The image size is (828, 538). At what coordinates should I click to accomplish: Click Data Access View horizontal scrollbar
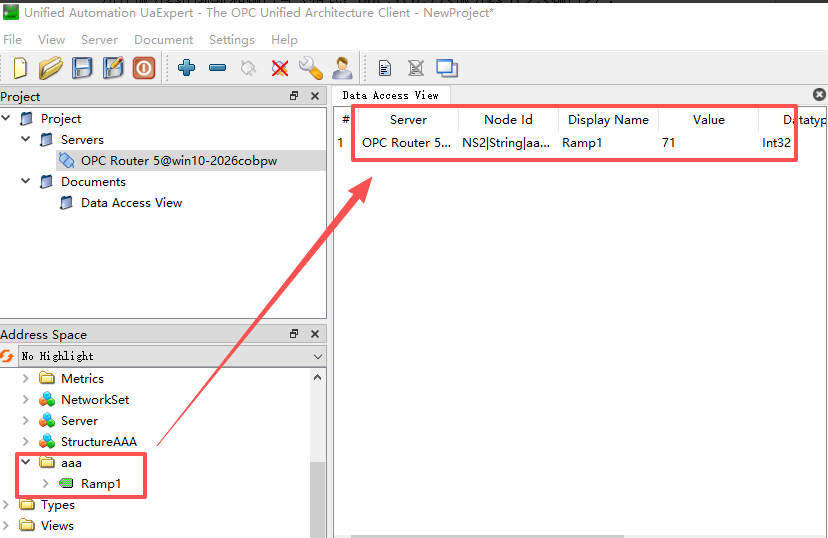click(487, 536)
